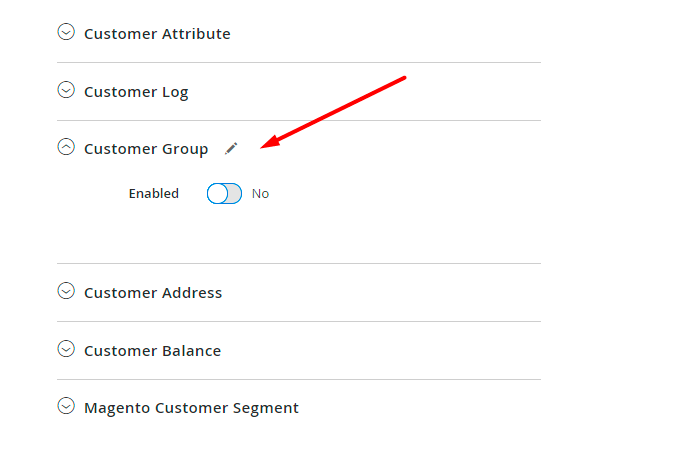Click the 'No' status label beside the switch
Screen dimensions: 685x449
click(260, 194)
